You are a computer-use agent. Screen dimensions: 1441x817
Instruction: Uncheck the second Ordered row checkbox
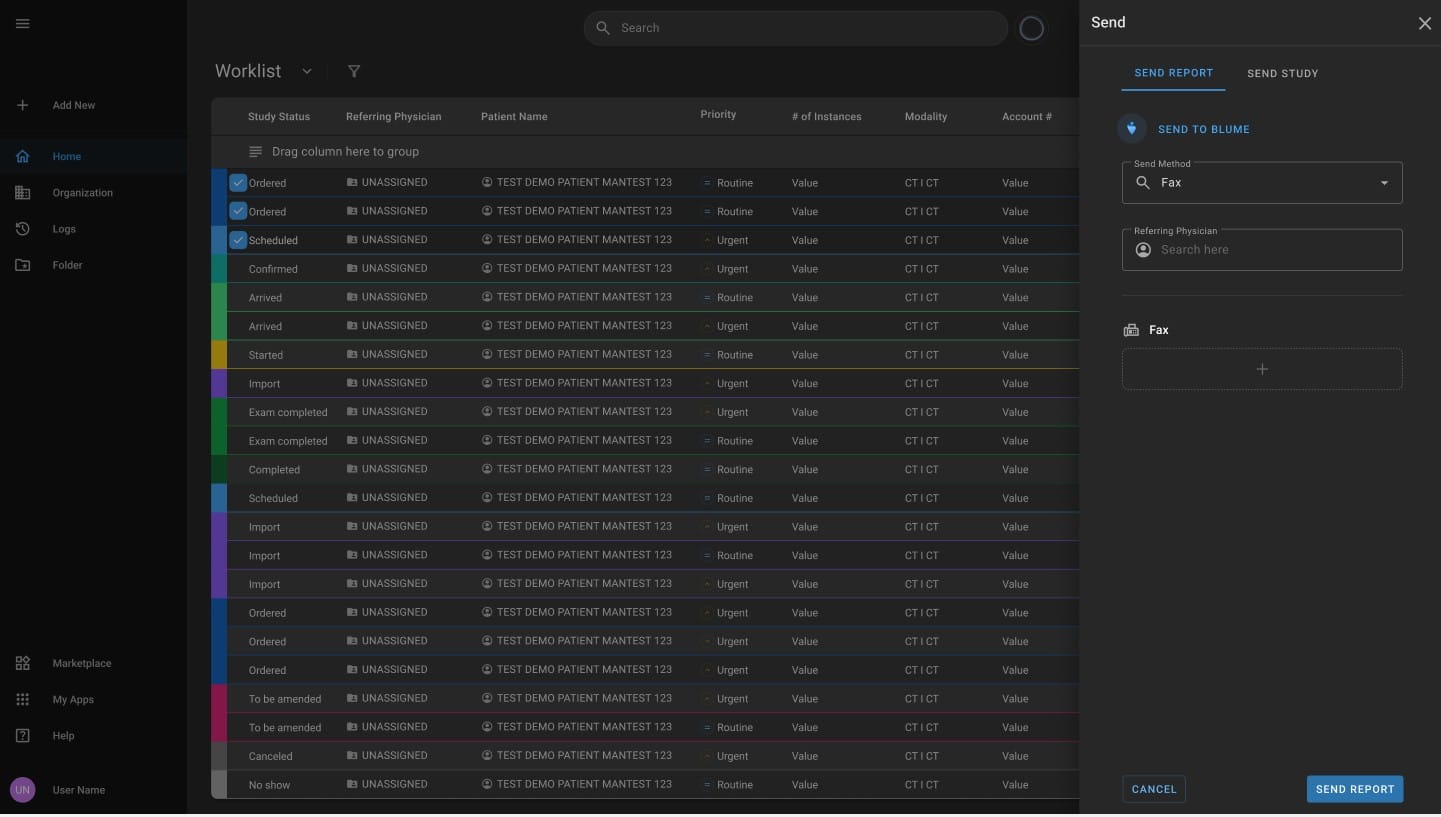pos(238,211)
